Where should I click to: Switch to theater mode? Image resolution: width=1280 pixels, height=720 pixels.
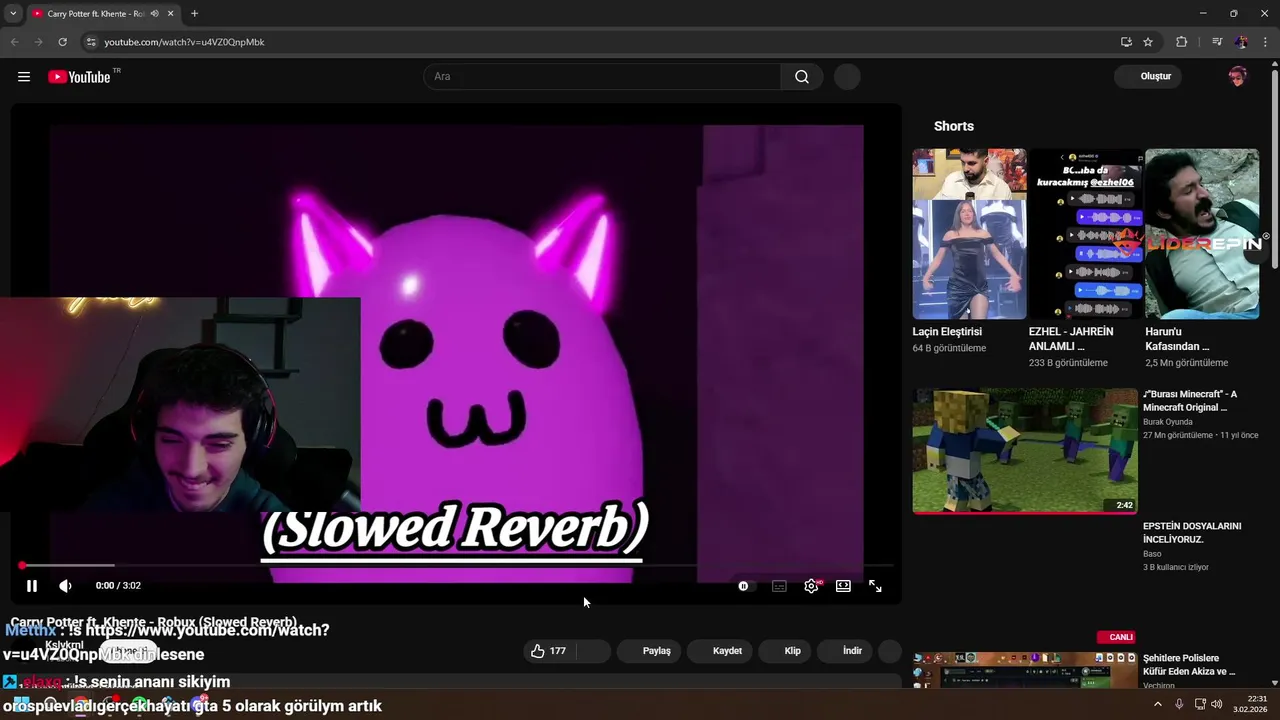pos(843,586)
